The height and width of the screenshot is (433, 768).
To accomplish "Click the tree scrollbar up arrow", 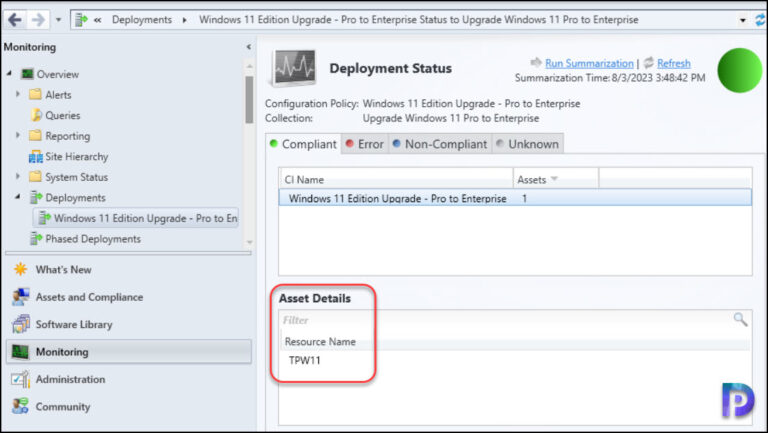I will (x=249, y=66).
